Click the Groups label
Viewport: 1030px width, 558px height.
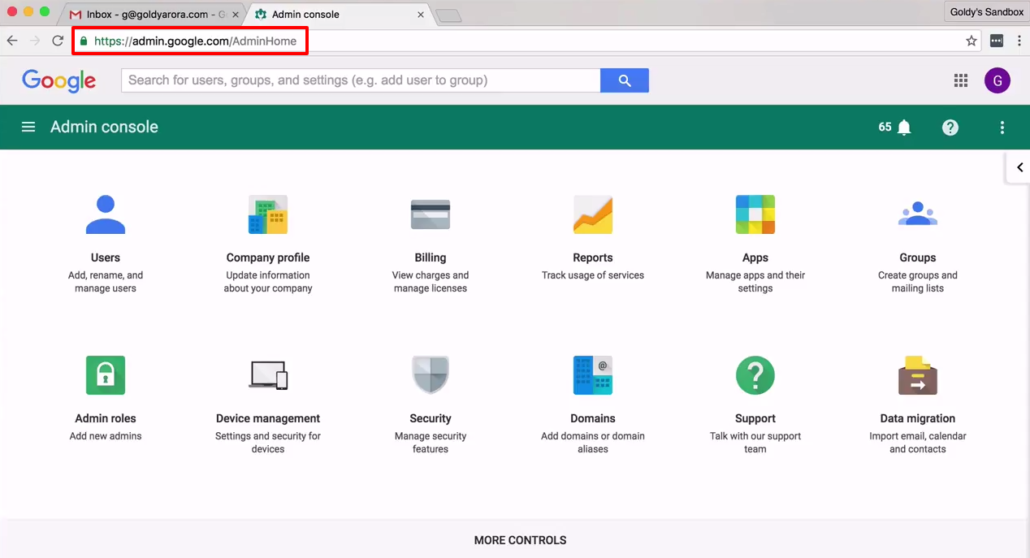918,258
